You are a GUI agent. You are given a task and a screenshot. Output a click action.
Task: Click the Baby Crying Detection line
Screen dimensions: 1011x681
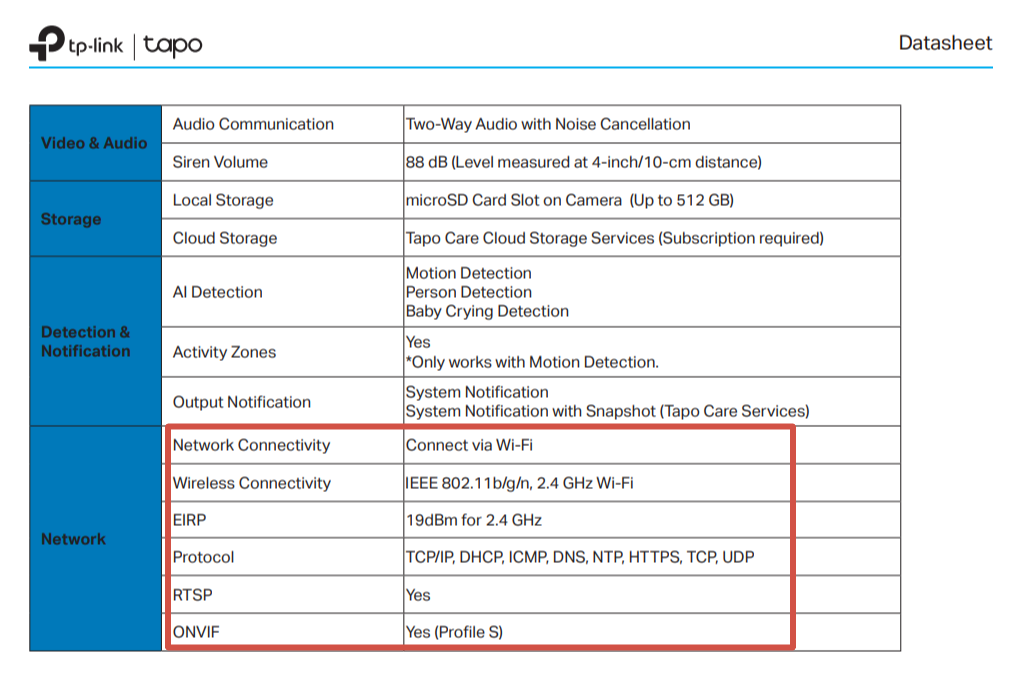(487, 311)
